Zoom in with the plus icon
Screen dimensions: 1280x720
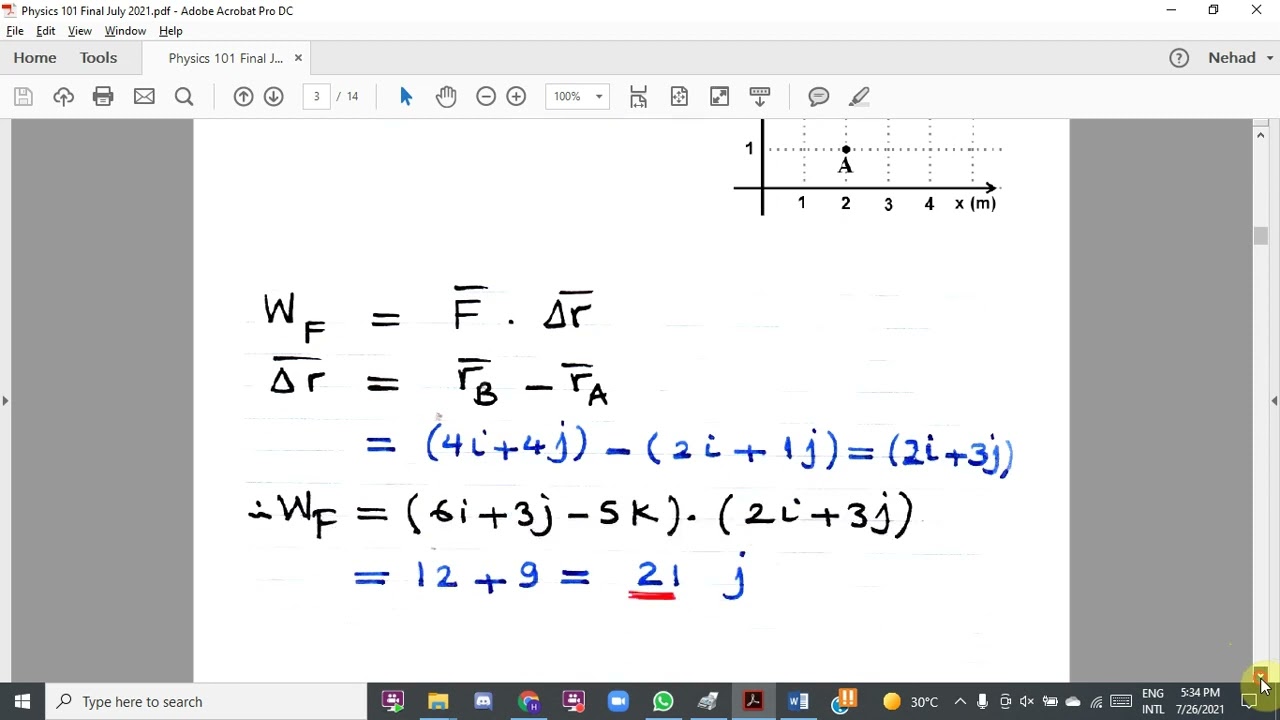[516, 96]
